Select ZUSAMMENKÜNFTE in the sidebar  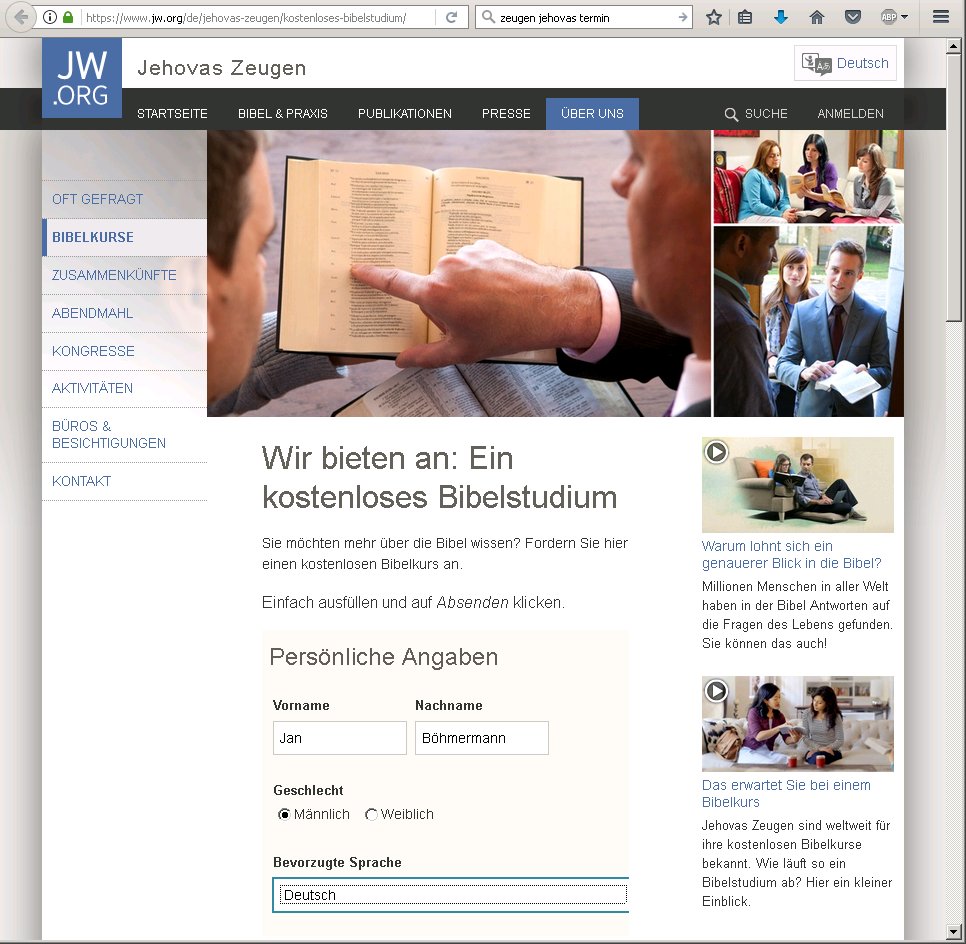click(x=114, y=275)
